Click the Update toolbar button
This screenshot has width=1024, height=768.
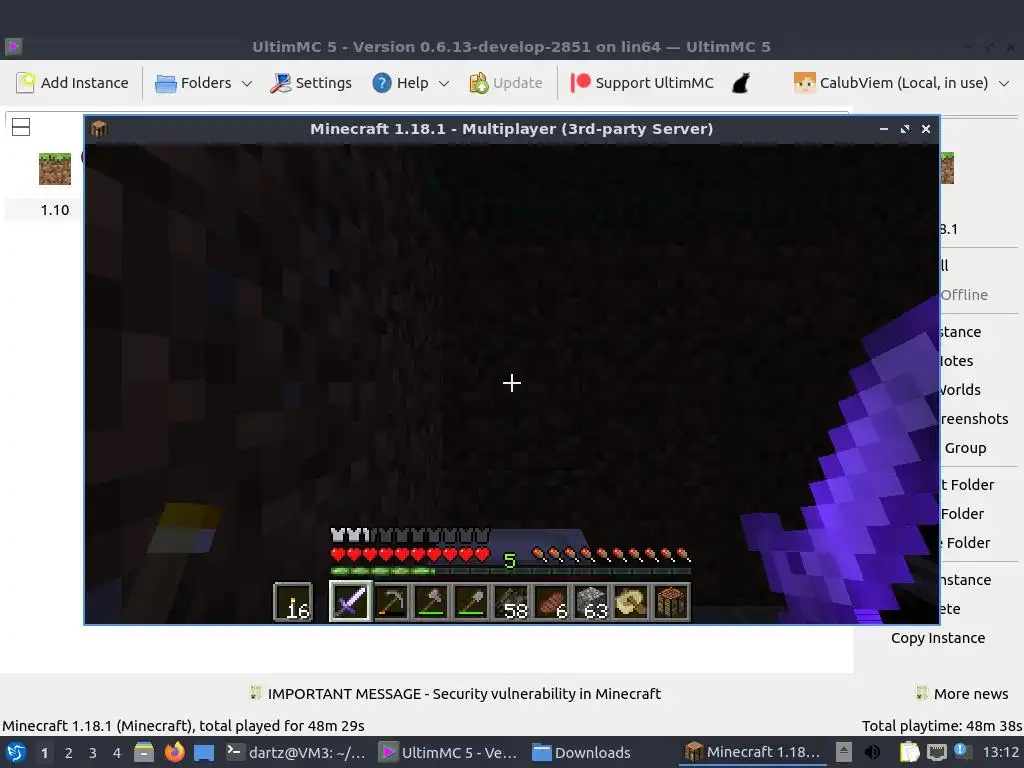(506, 83)
